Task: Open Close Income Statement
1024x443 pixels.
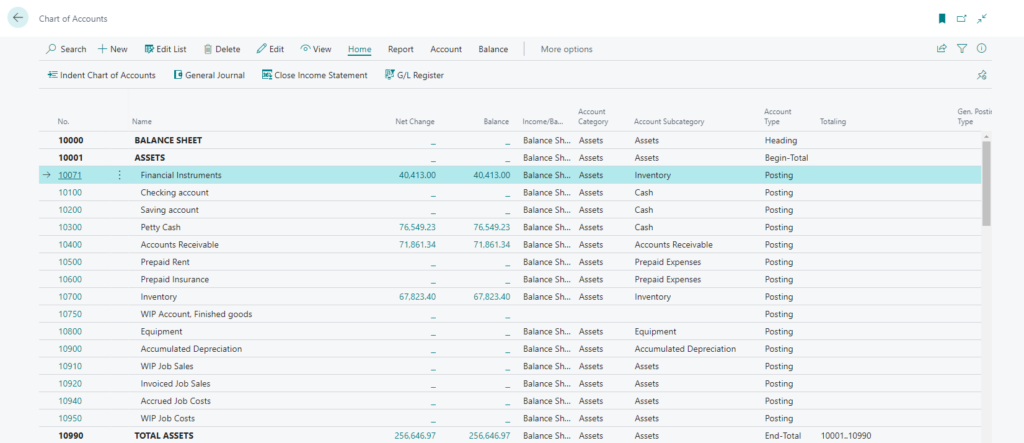Action: pyautogui.click(x=314, y=75)
